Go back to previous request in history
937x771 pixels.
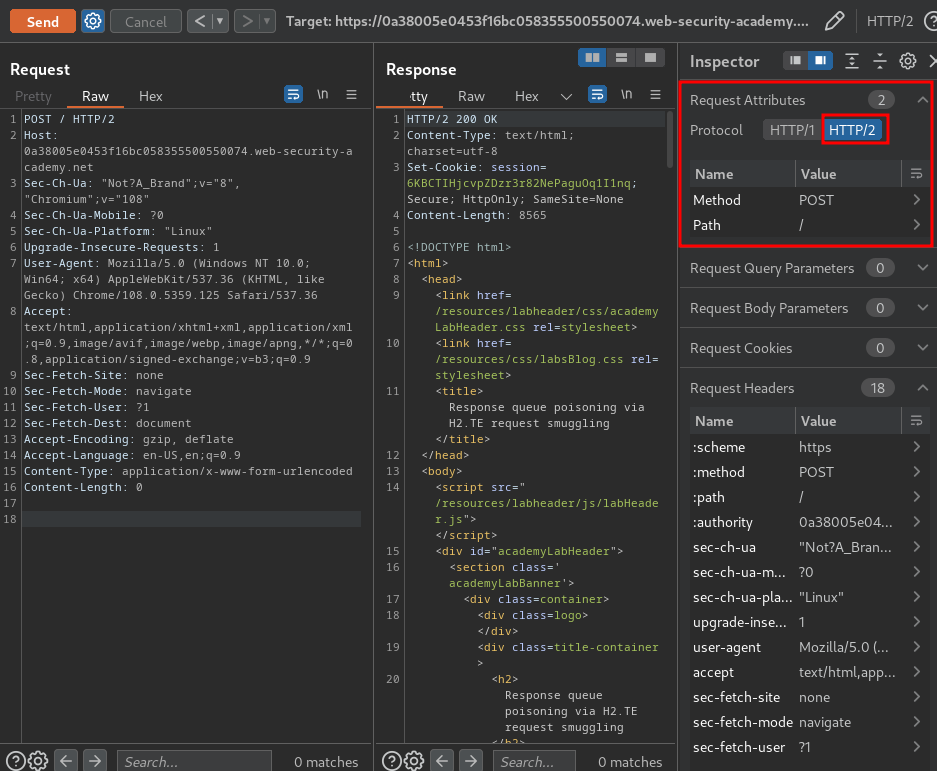(x=200, y=22)
